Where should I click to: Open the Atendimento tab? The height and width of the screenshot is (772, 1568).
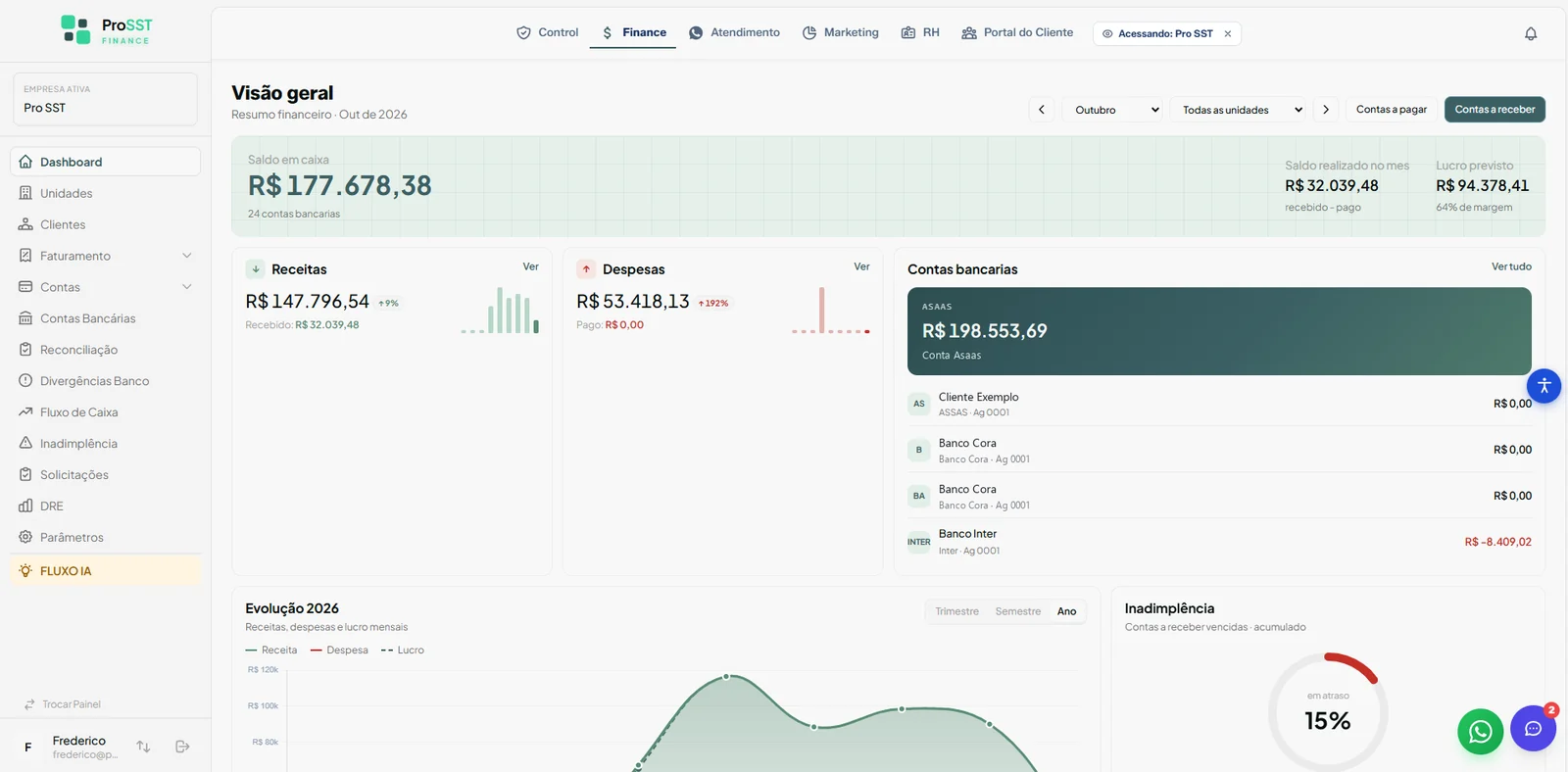pos(735,32)
